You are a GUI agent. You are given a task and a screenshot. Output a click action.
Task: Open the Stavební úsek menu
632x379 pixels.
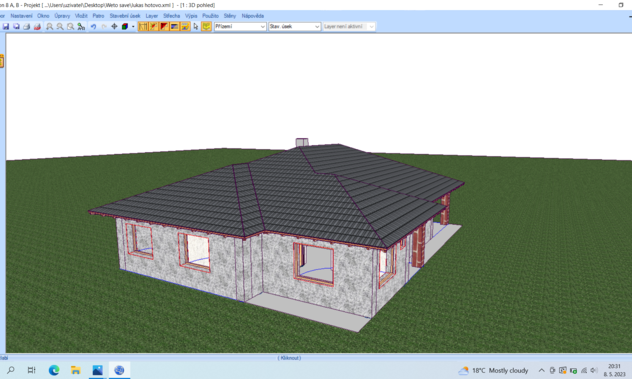tap(125, 16)
